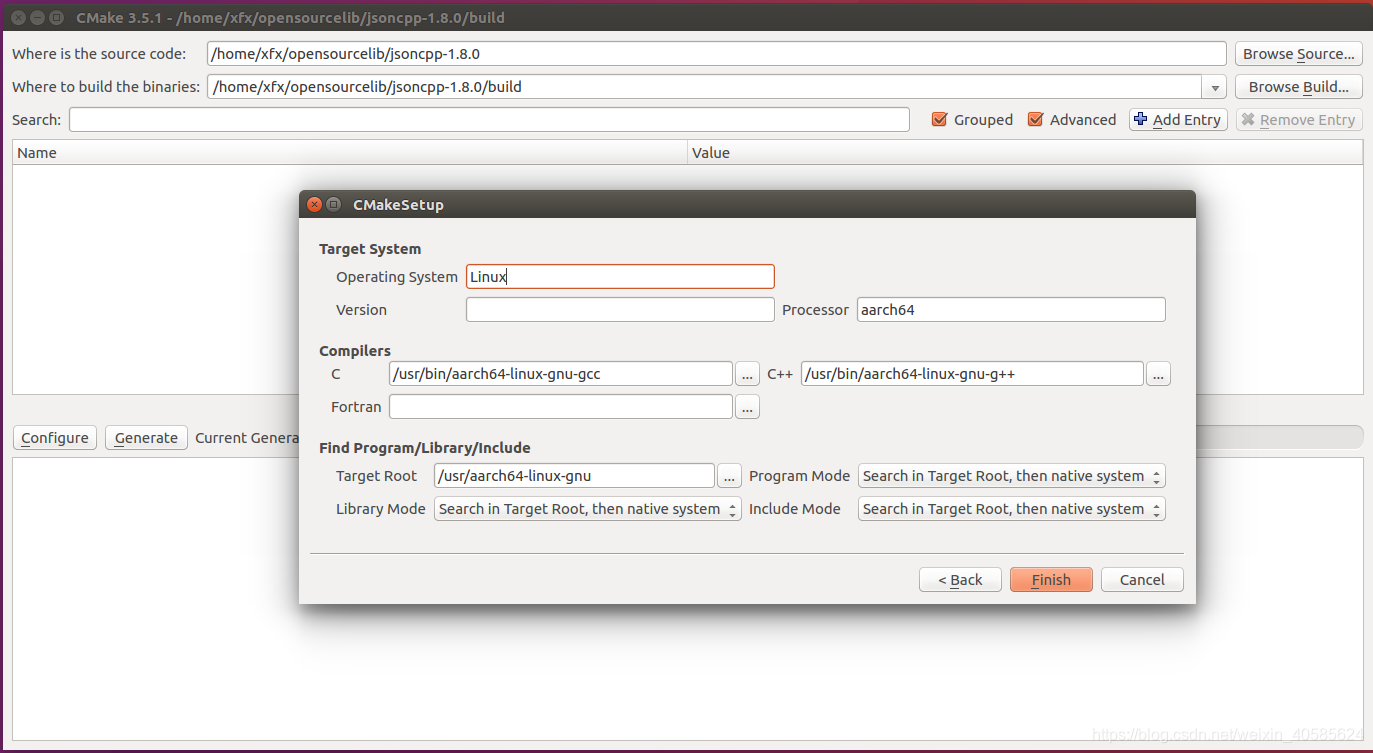The width and height of the screenshot is (1373, 753).
Task: Click the C++ compiler path field
Action: tap(972, 374)
